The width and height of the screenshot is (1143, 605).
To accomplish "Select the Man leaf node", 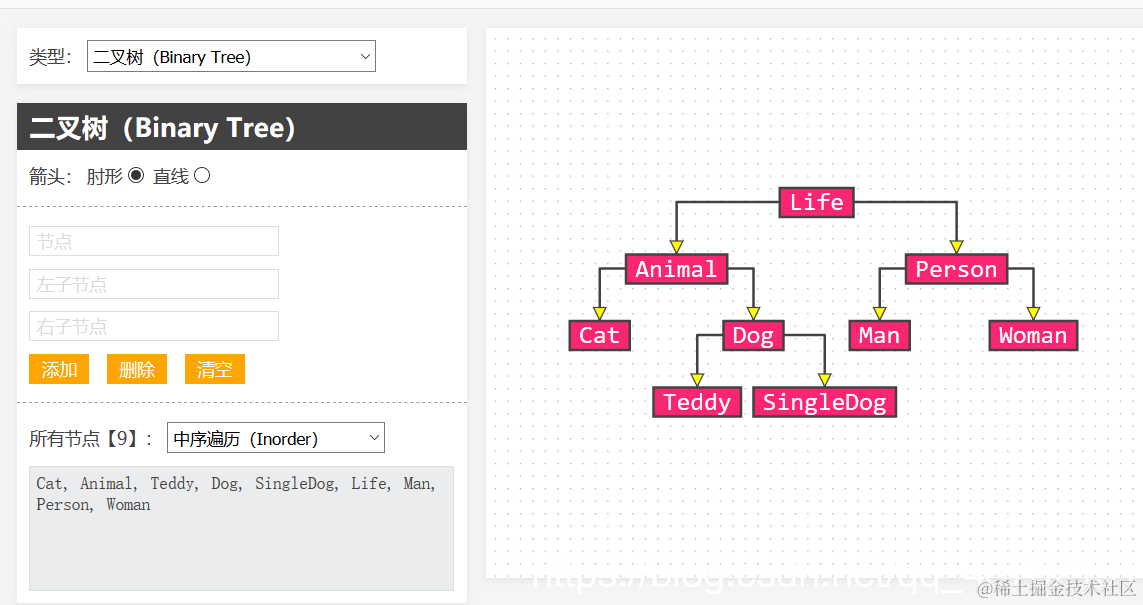I will (879, 335).
